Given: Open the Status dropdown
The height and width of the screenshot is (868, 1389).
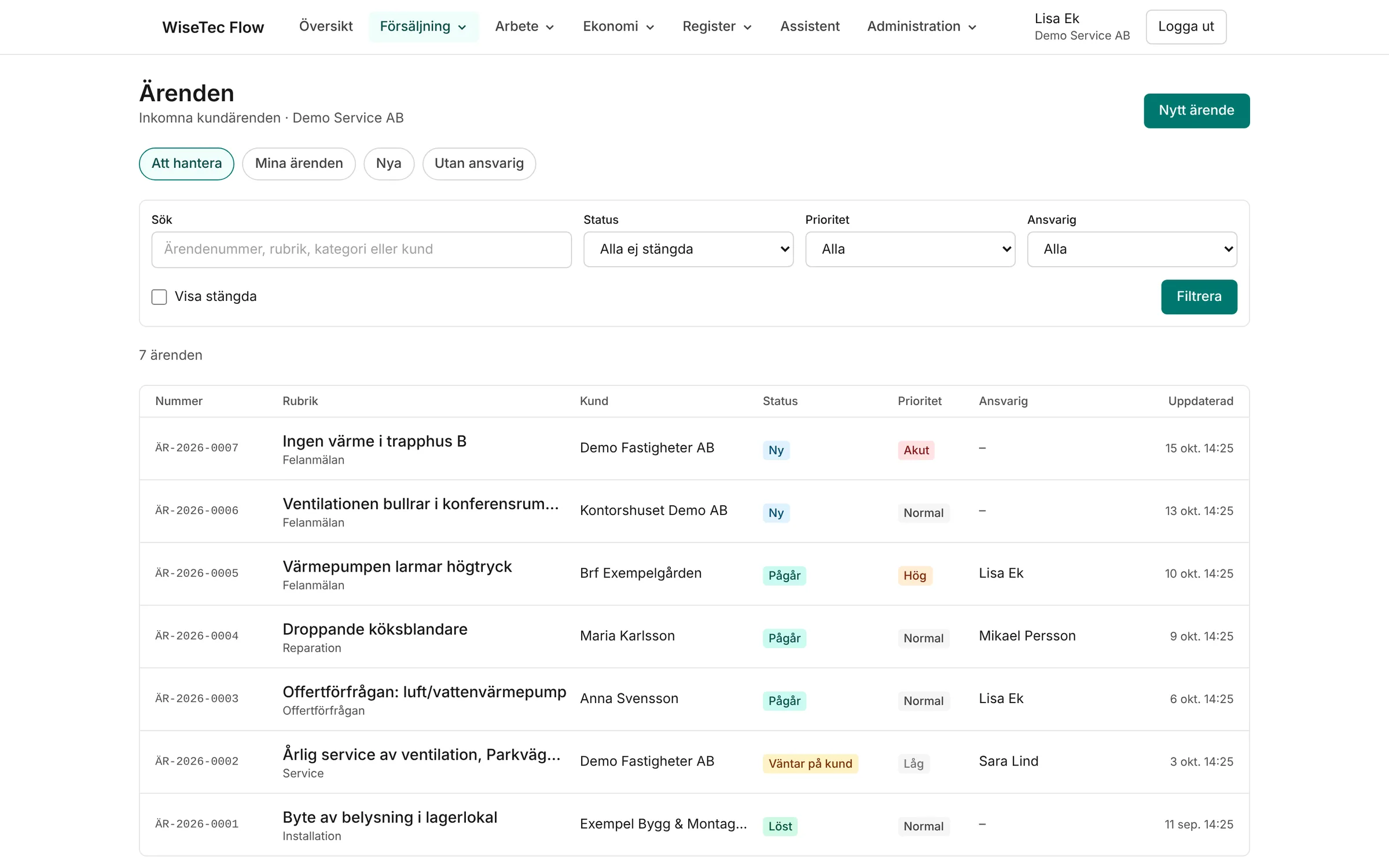Looking at the screenshot, I should coord(688,249).
